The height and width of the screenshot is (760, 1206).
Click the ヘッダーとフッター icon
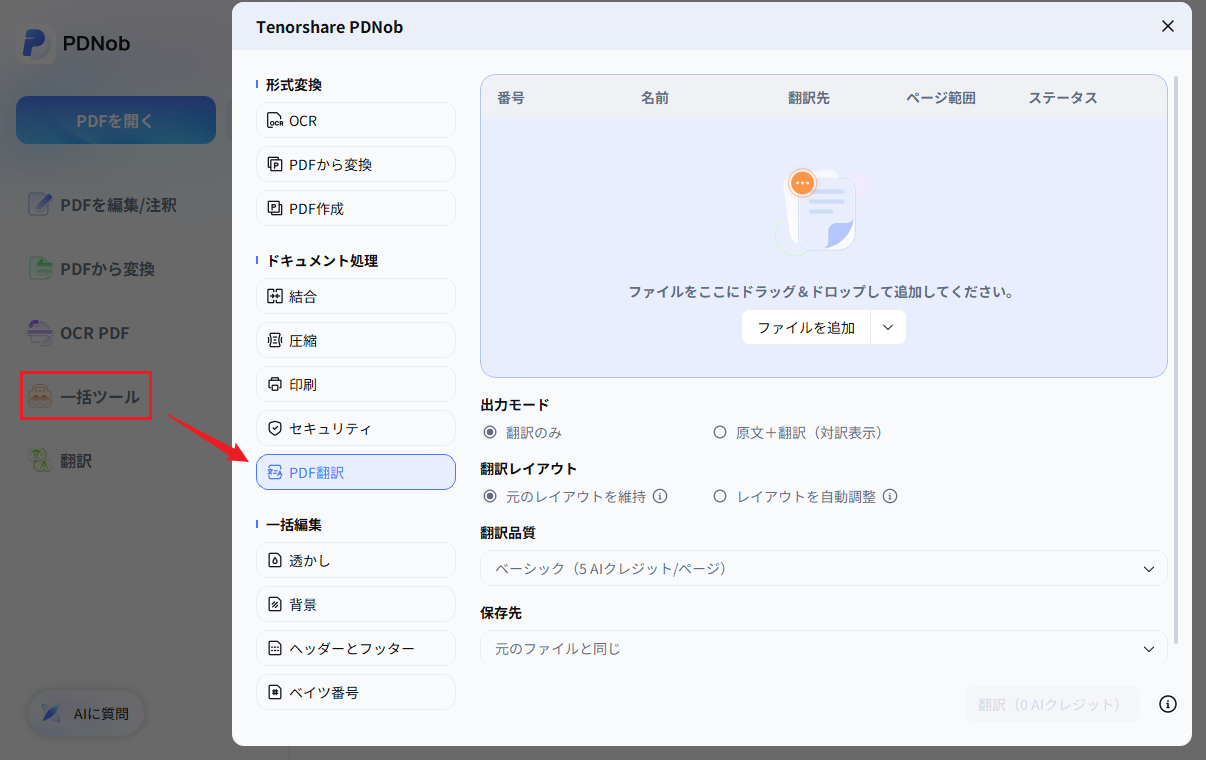coord(275,649)
